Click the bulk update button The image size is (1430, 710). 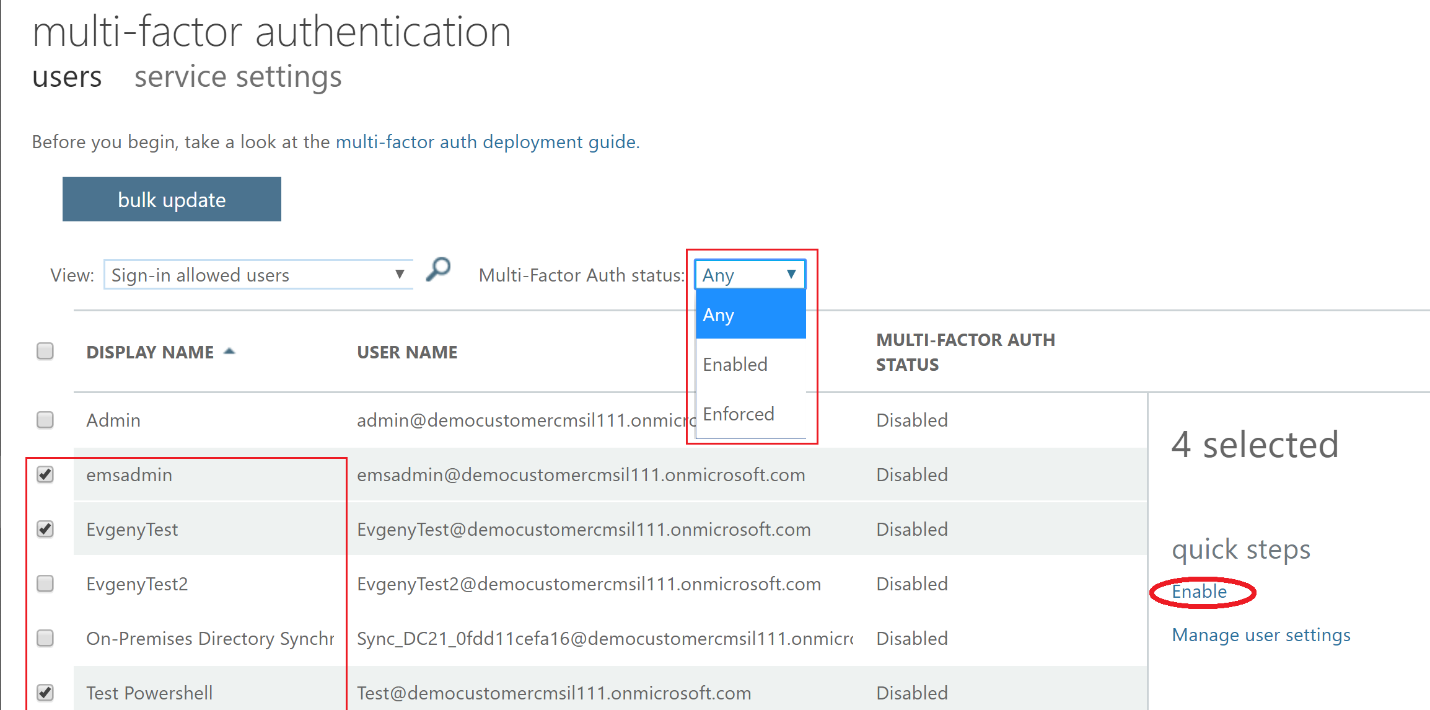coord(172,200)
